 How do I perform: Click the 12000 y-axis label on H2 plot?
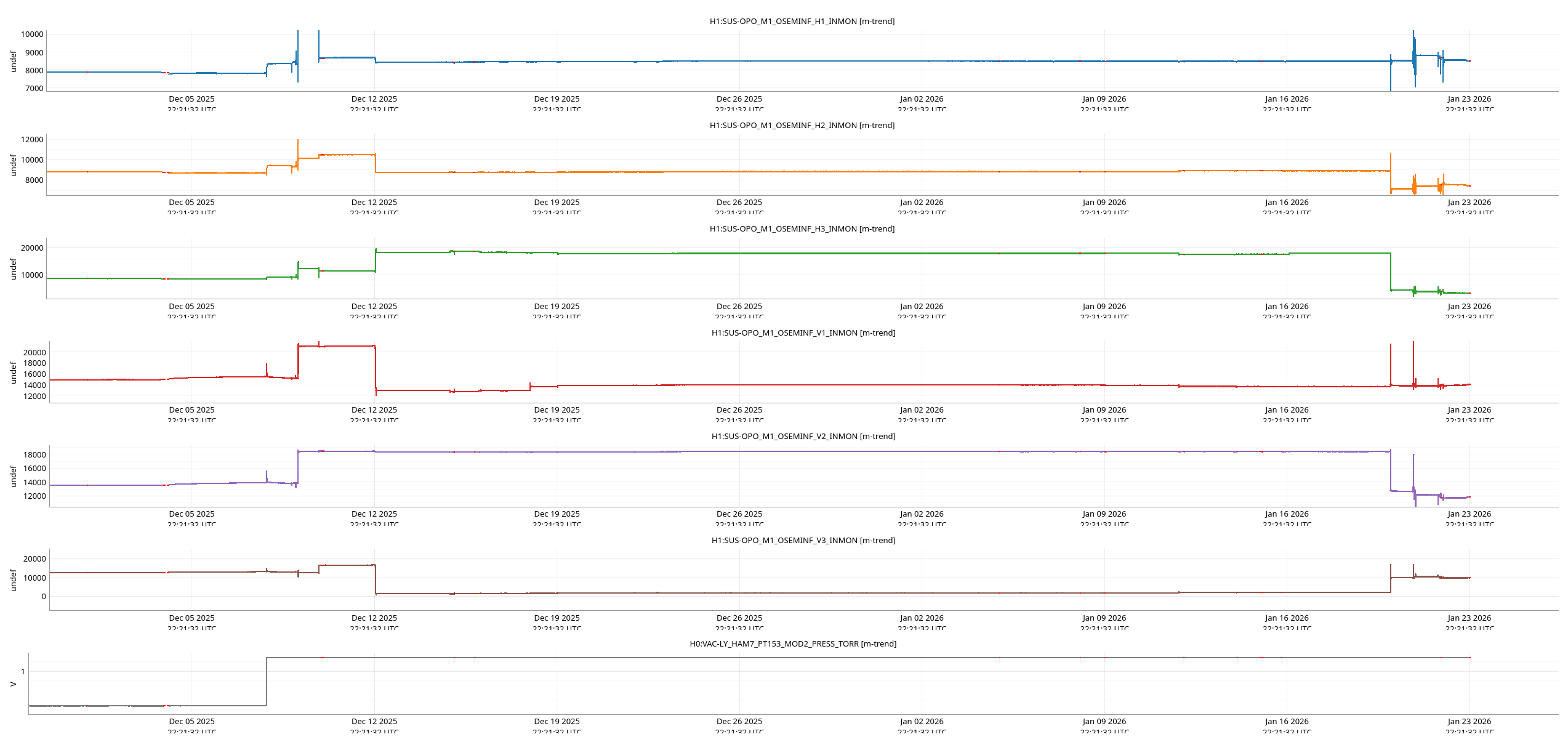32,140
